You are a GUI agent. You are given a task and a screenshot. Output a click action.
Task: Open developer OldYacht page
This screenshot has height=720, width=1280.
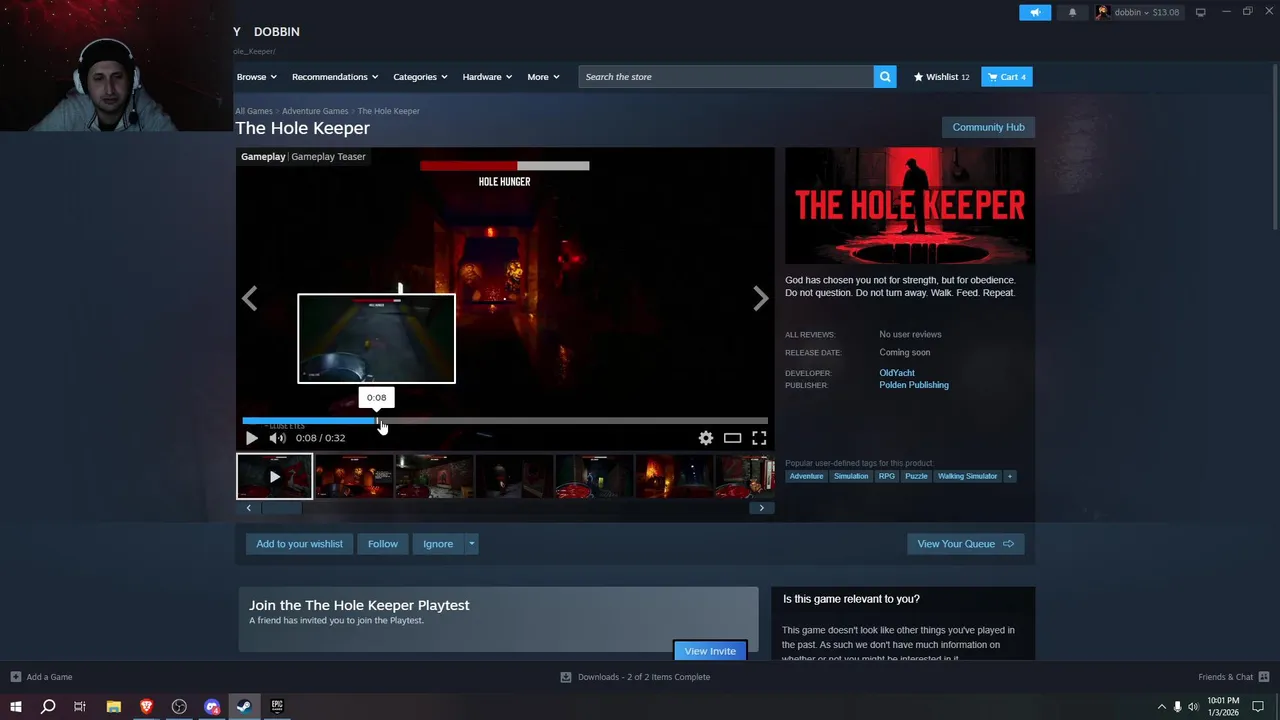[x=897, y=373]
